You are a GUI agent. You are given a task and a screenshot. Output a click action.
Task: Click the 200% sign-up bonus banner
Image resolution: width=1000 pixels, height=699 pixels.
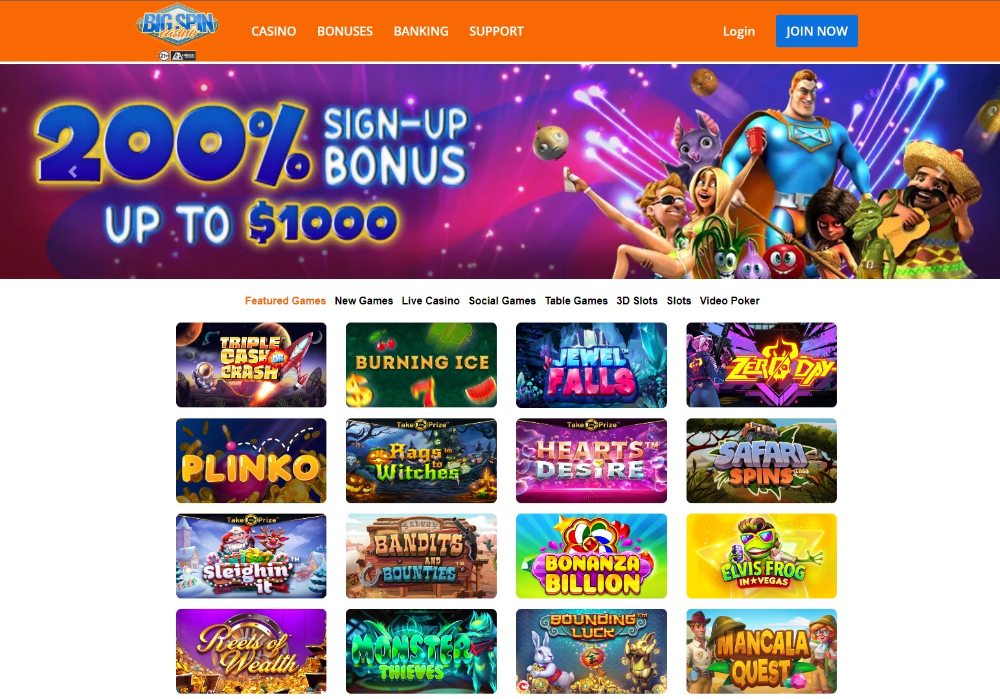coord(500,171)
